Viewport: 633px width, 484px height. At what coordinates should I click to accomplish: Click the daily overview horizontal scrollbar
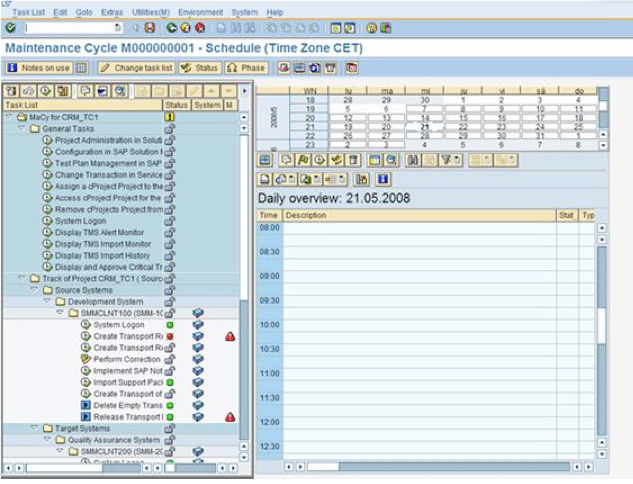click(439, 467)
